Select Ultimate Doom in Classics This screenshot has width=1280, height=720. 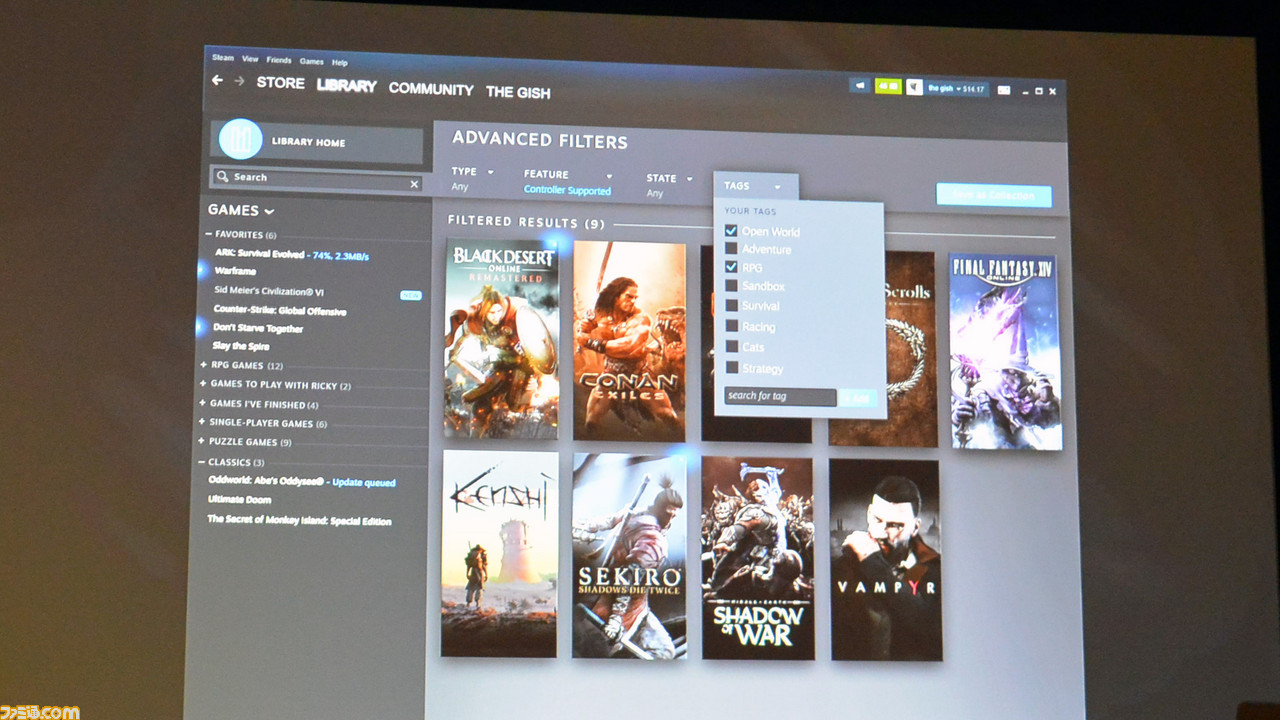pos(239,499)
